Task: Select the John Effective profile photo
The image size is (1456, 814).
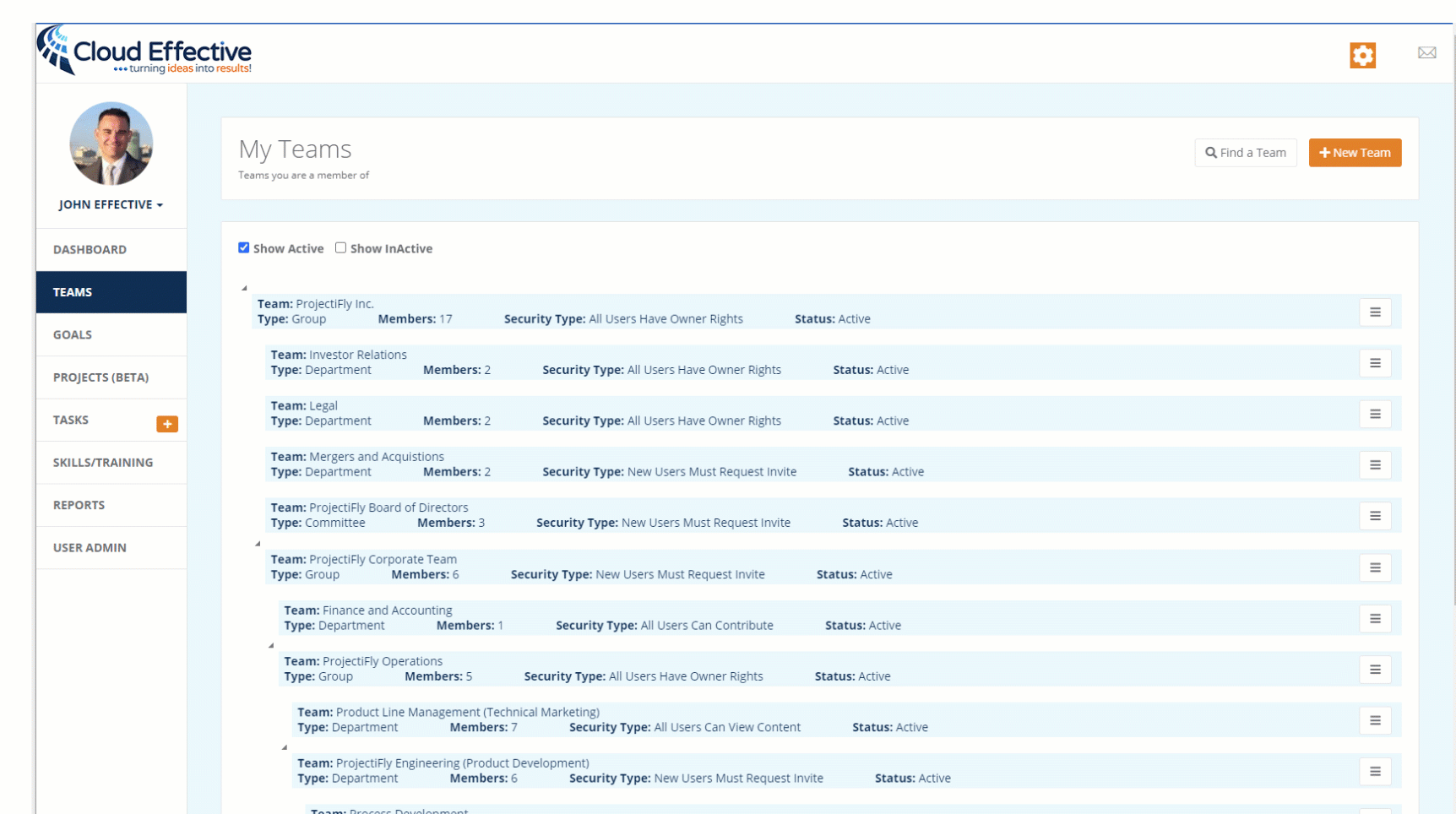Action: tap(111, 144)
